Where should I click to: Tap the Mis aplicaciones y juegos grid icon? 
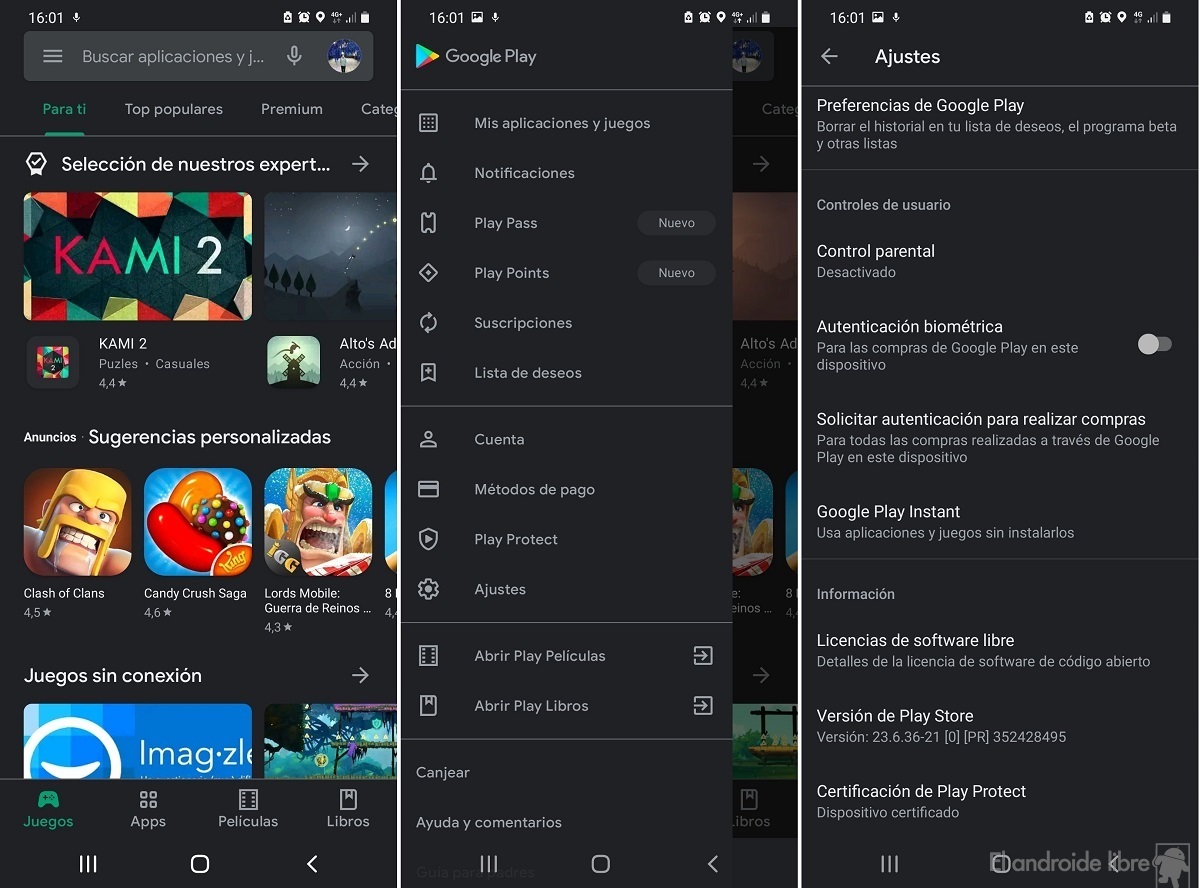tap(428, 123)
